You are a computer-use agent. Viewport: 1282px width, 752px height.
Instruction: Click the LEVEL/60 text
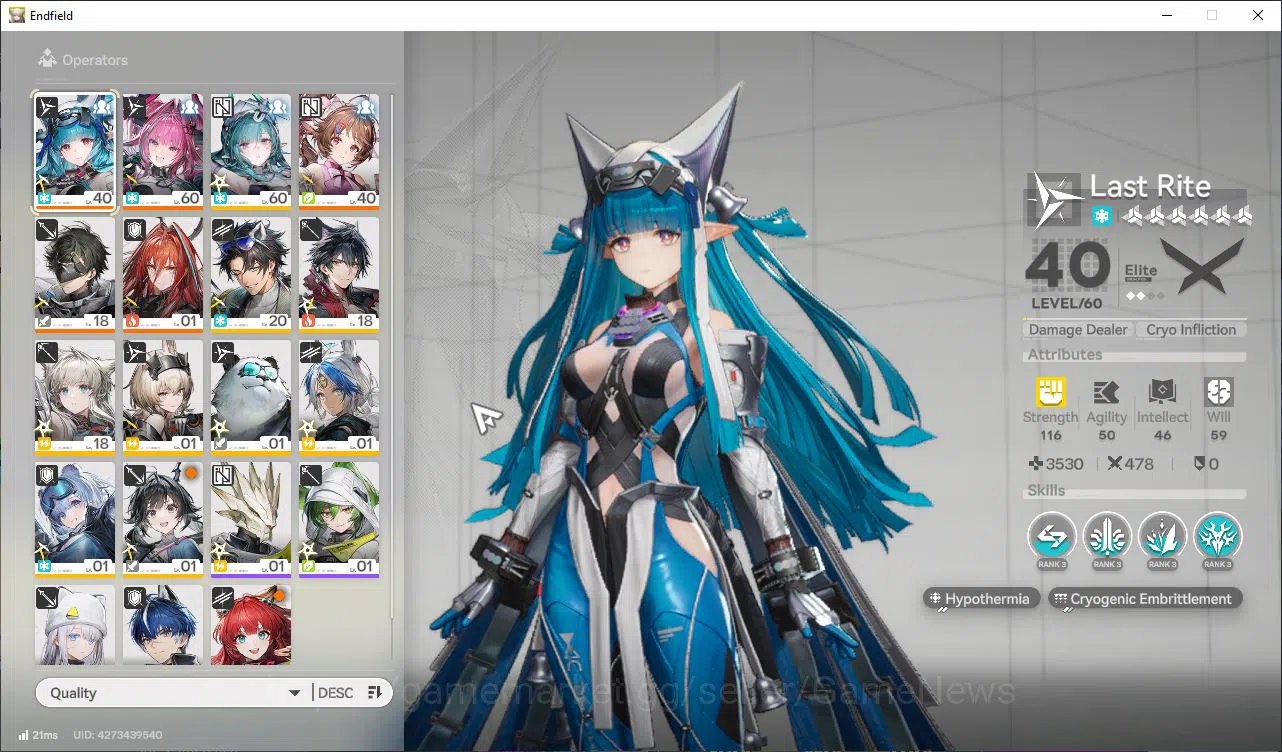(x=1067, y=303)
